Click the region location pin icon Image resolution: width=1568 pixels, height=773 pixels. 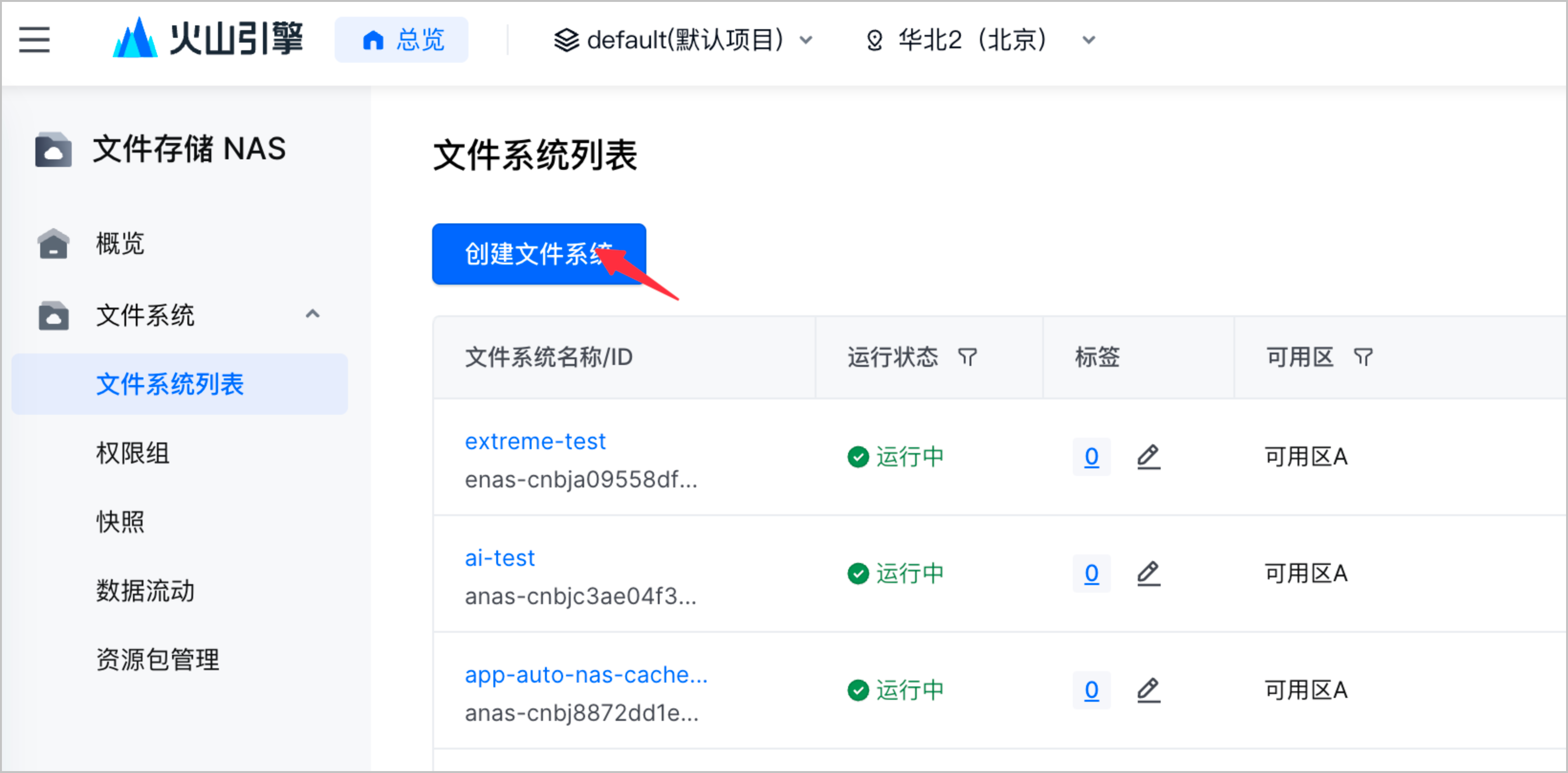tap(874, 40)
